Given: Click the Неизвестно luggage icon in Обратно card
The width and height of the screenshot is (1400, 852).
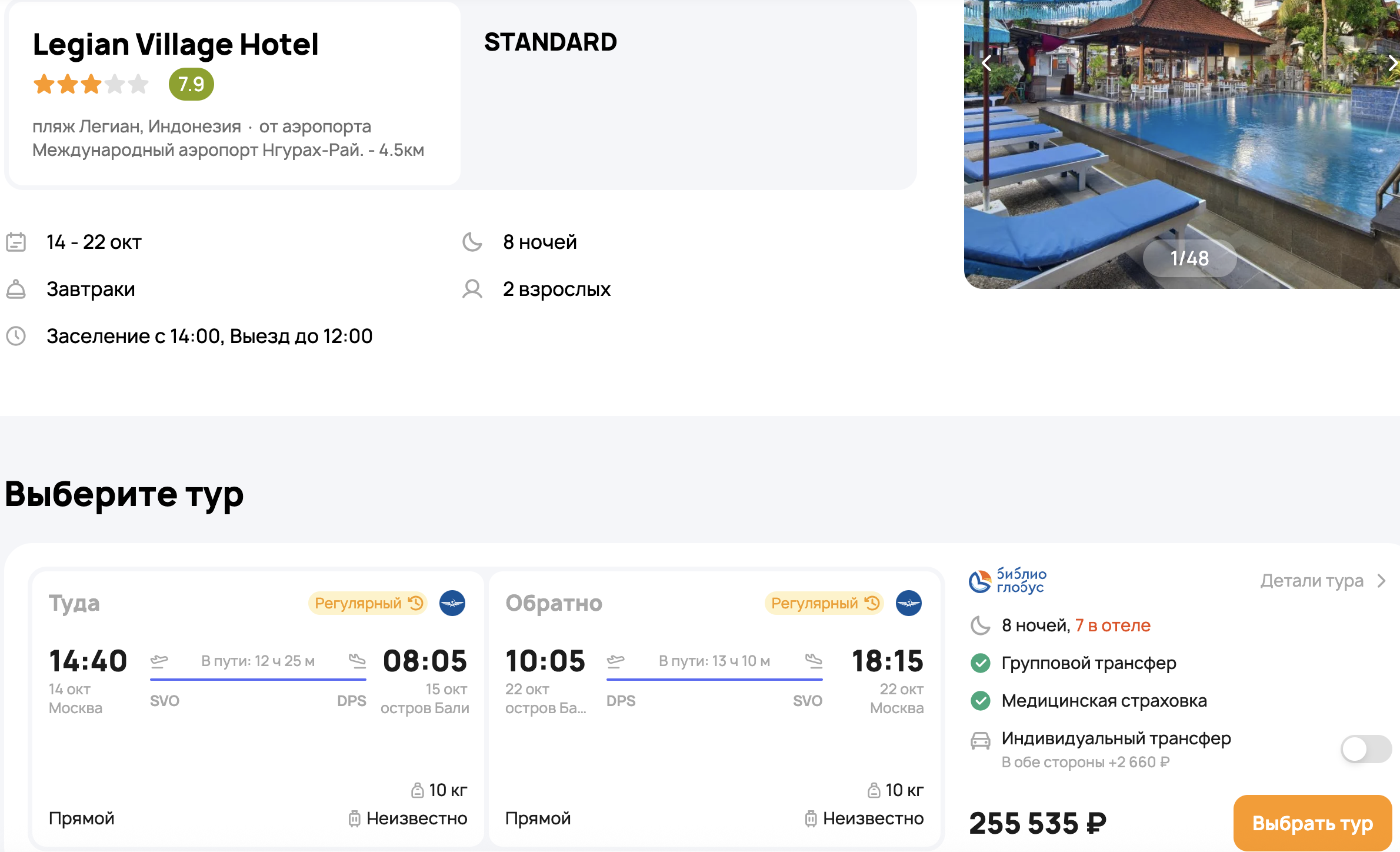Looking at the screenshot, I should [x=811, y=818].
